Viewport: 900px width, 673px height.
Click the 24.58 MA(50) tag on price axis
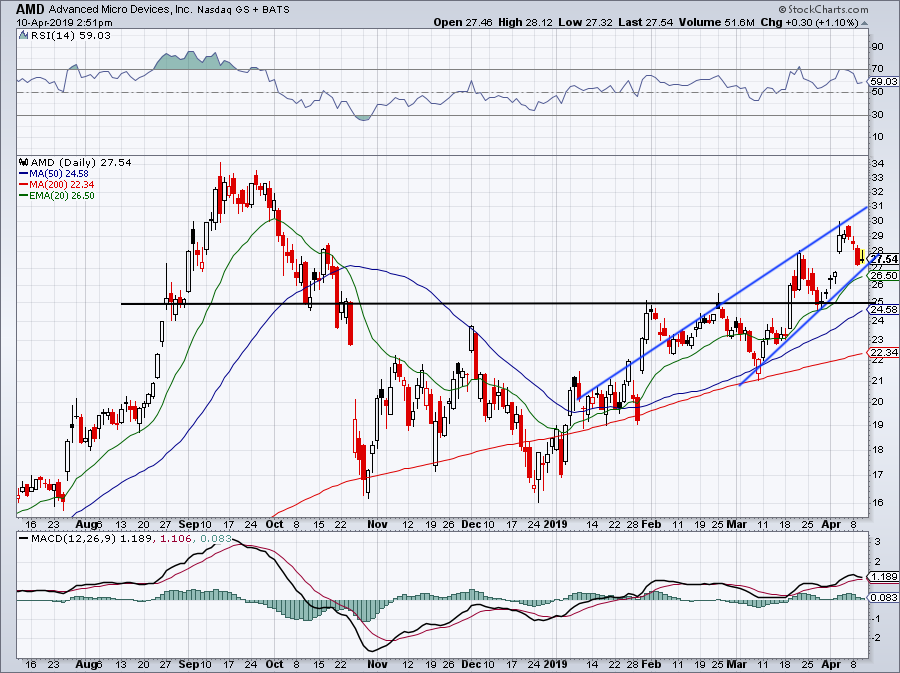[883, 310]
